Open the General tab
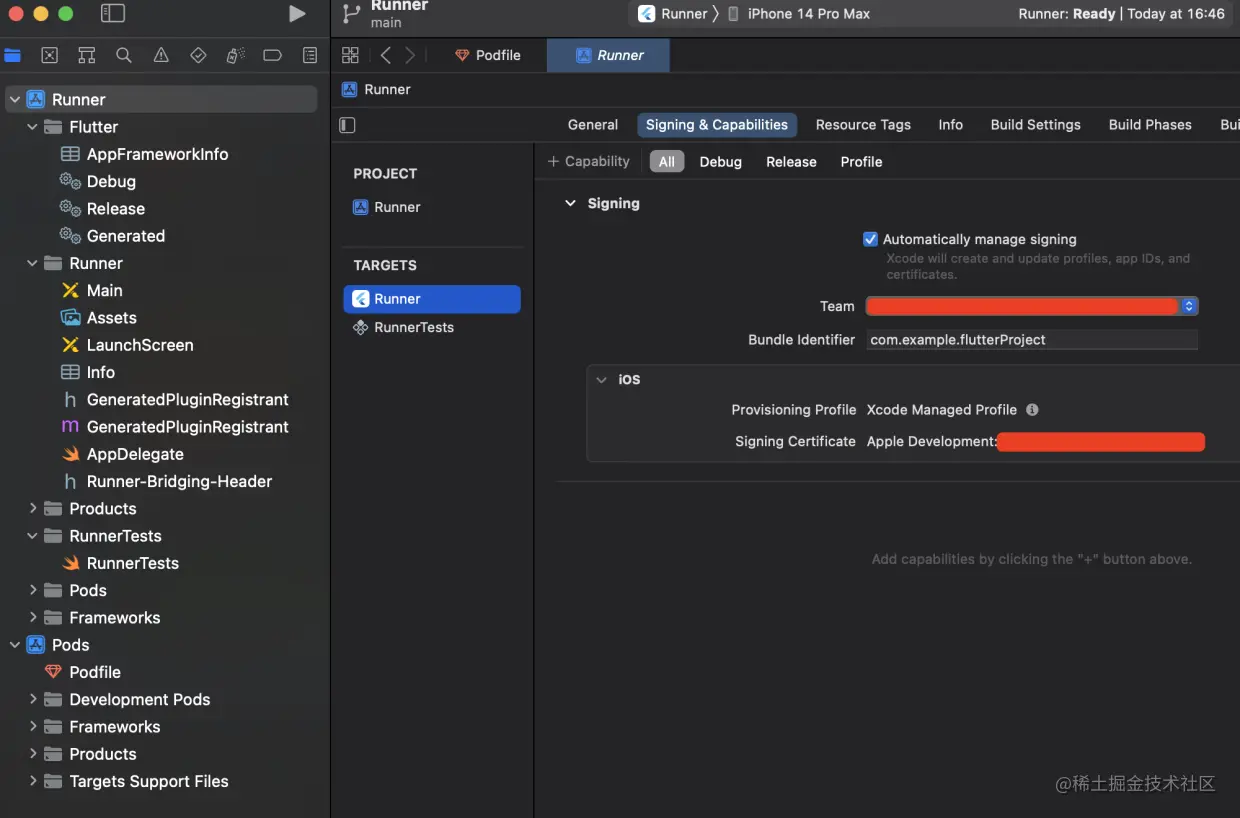This screenshot has height=818, width=1240. pyautogui.click(x=593, y=125)
